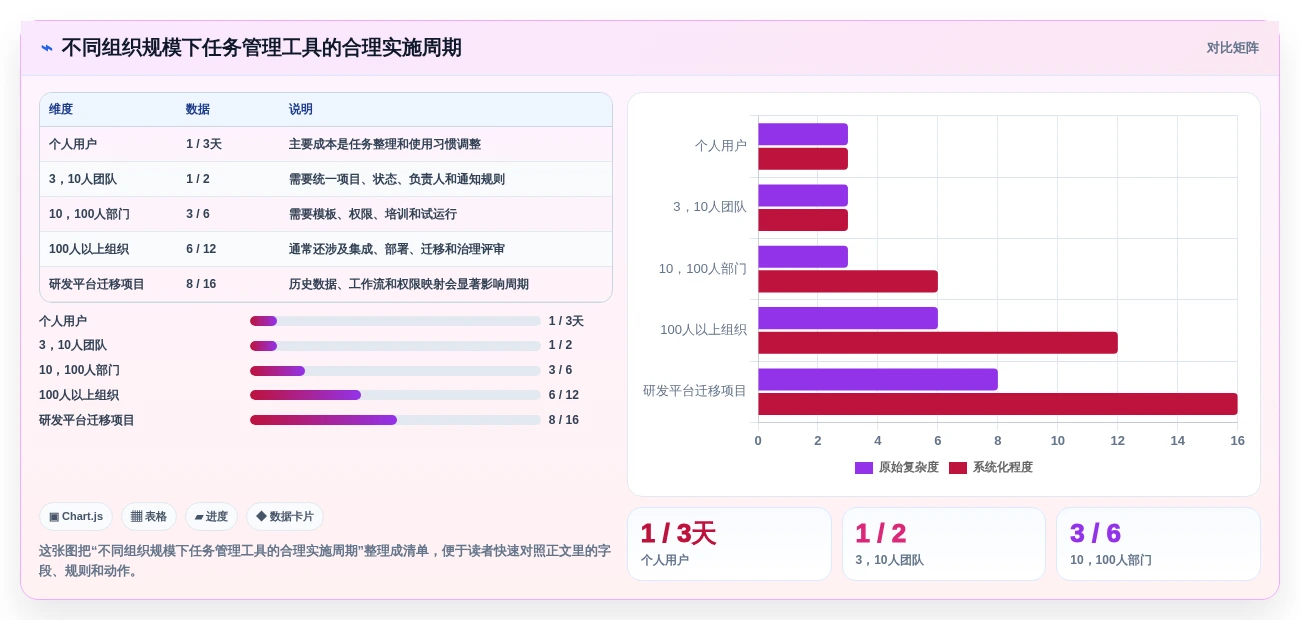Click purple bar for 100人以上组织 in chart
Image resolution: width=1300 pixels, height=620 pixels.
pyautogui.click(x=848, y=318)
